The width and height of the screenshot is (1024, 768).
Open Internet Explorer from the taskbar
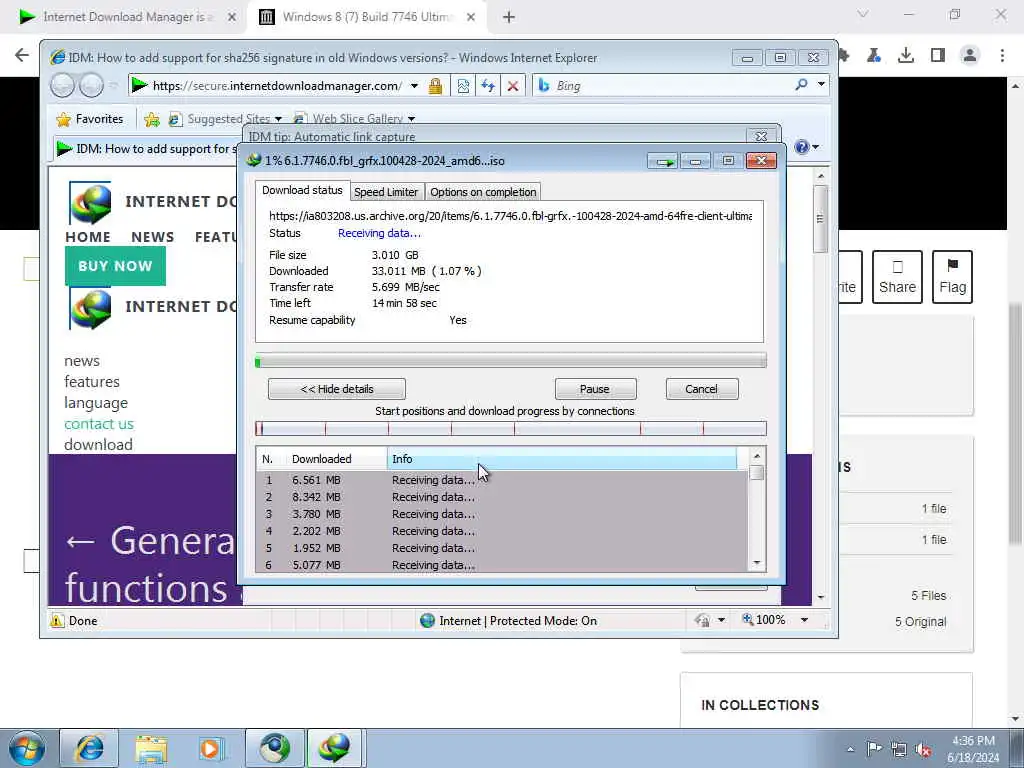click(x=89, y=748)
